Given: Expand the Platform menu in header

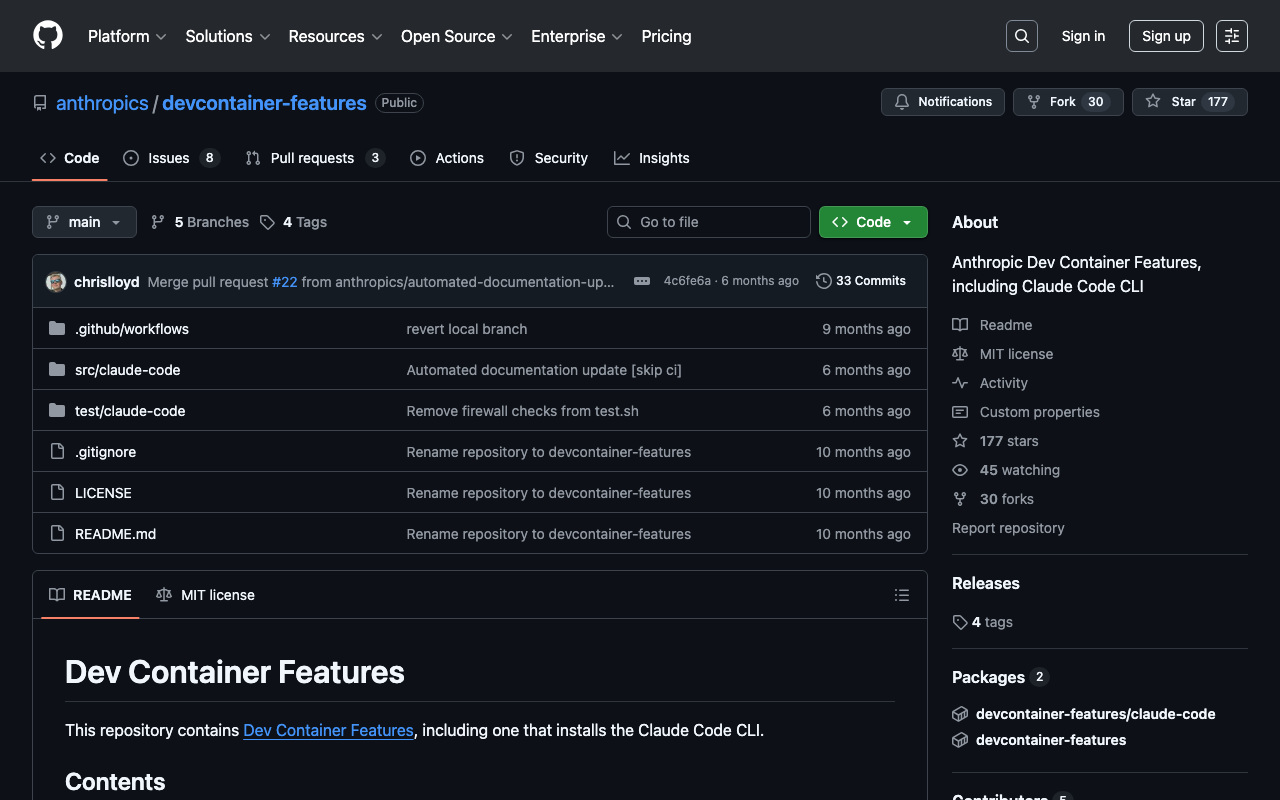Looking at the screenshot, I should point(127,36).
